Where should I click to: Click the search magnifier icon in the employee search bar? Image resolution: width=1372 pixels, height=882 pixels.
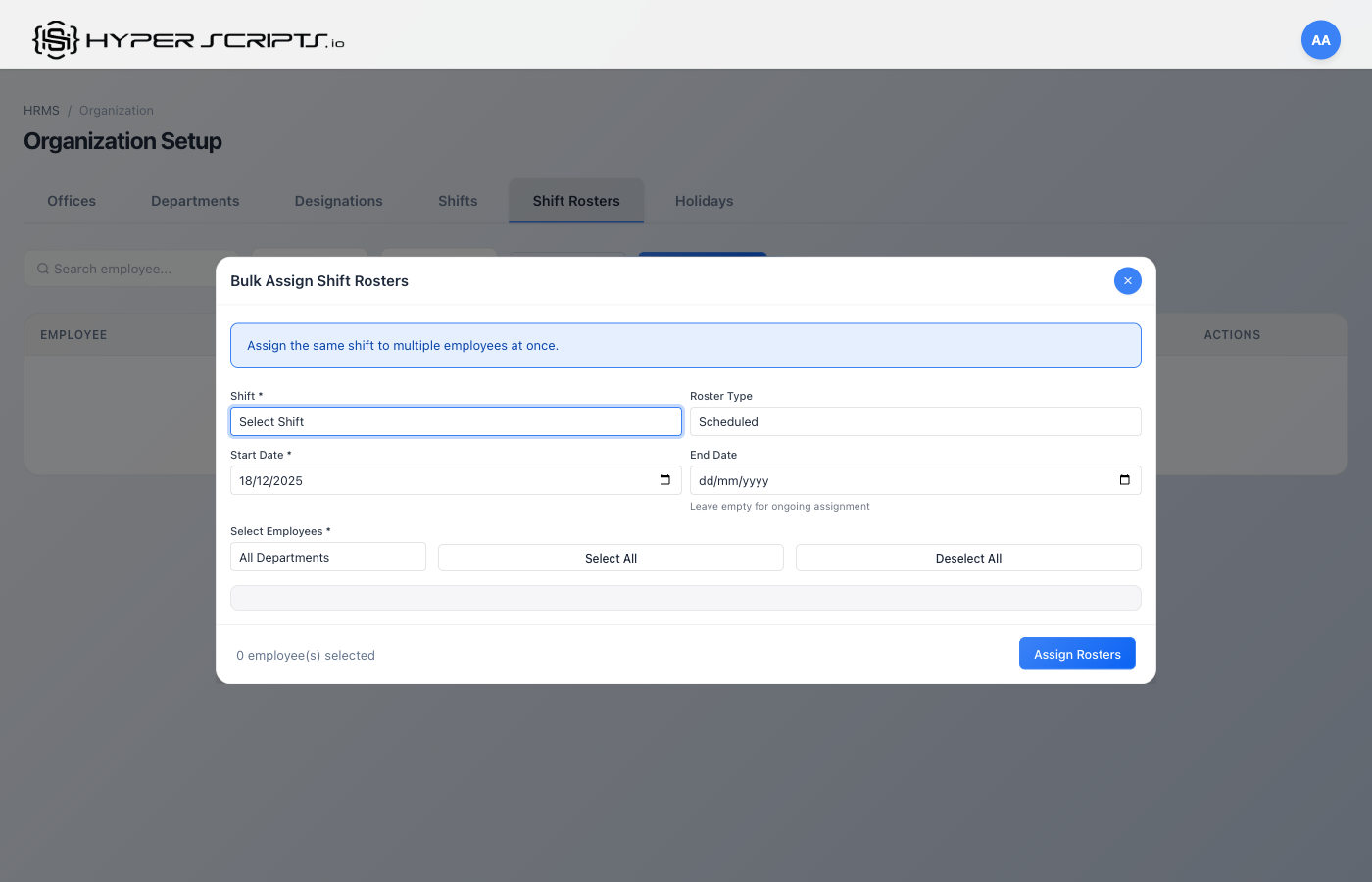coord(42,268)
